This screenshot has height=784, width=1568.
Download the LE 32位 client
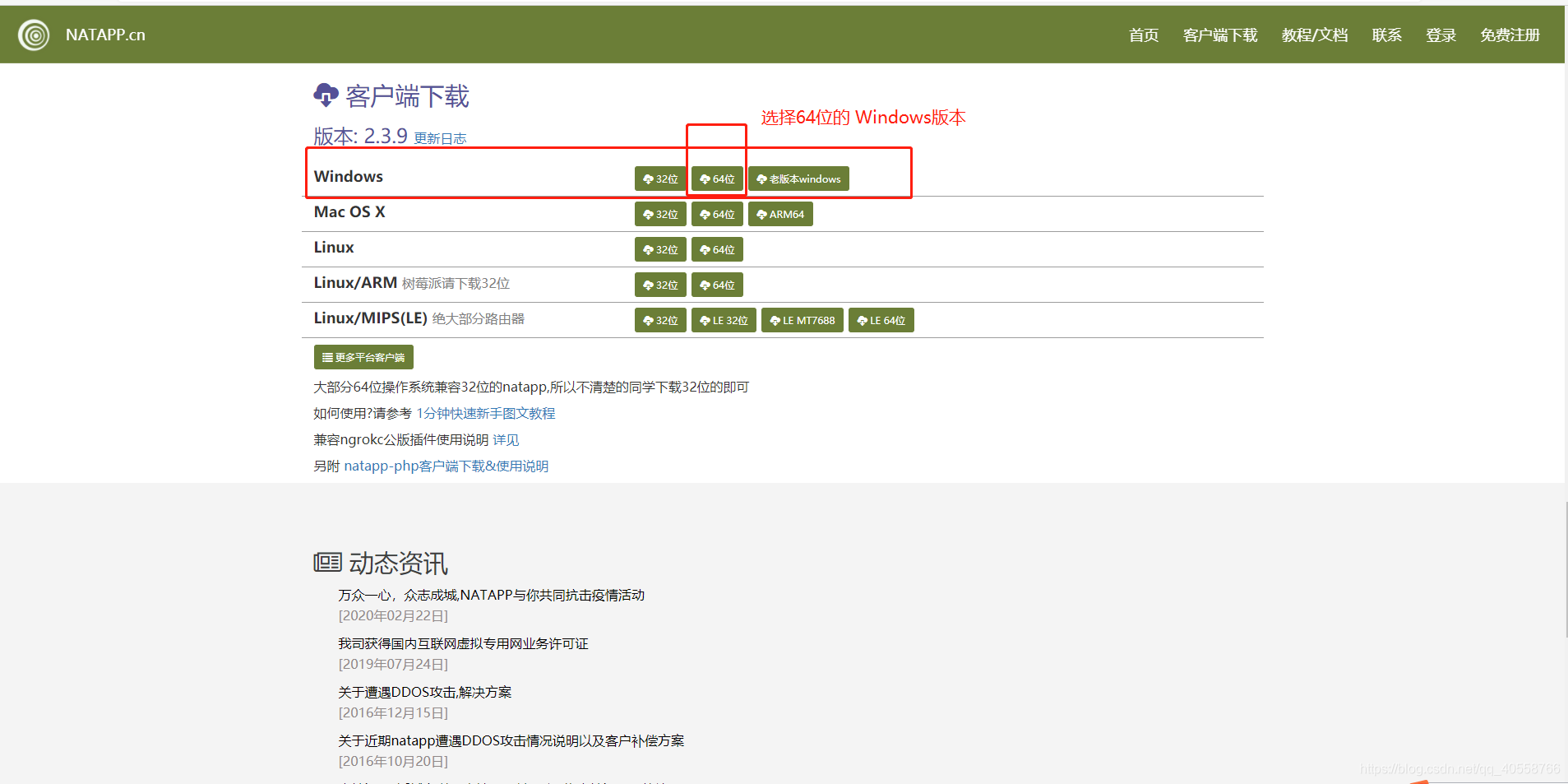724,320
